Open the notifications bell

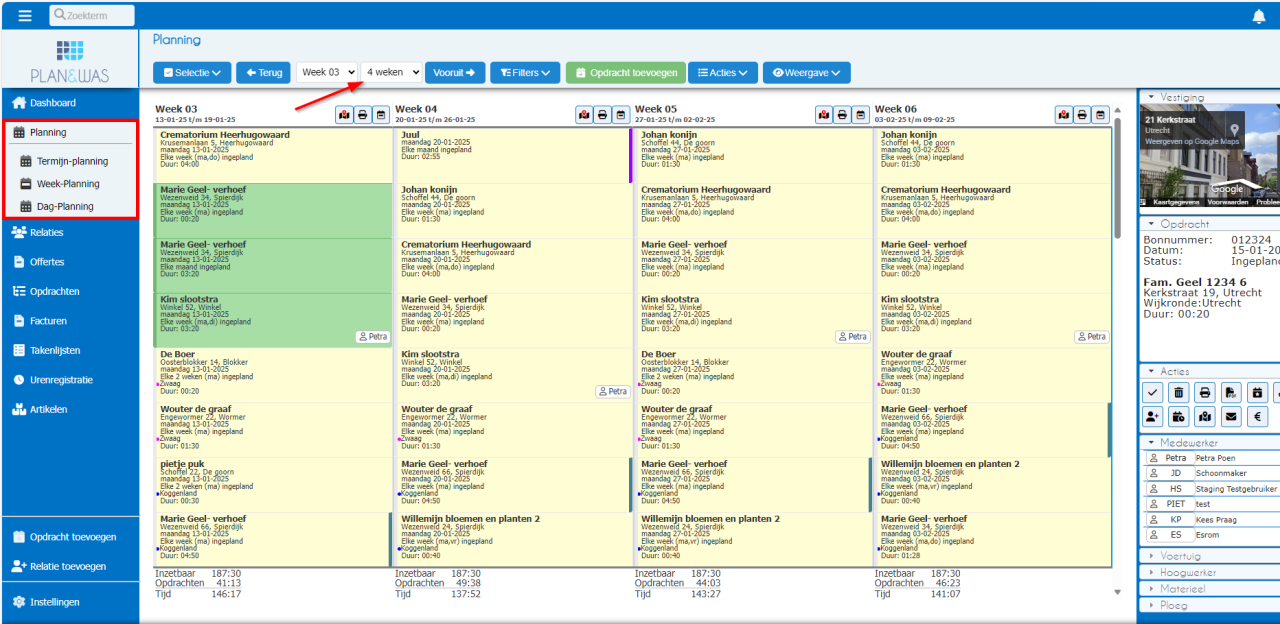point(1258,16)
